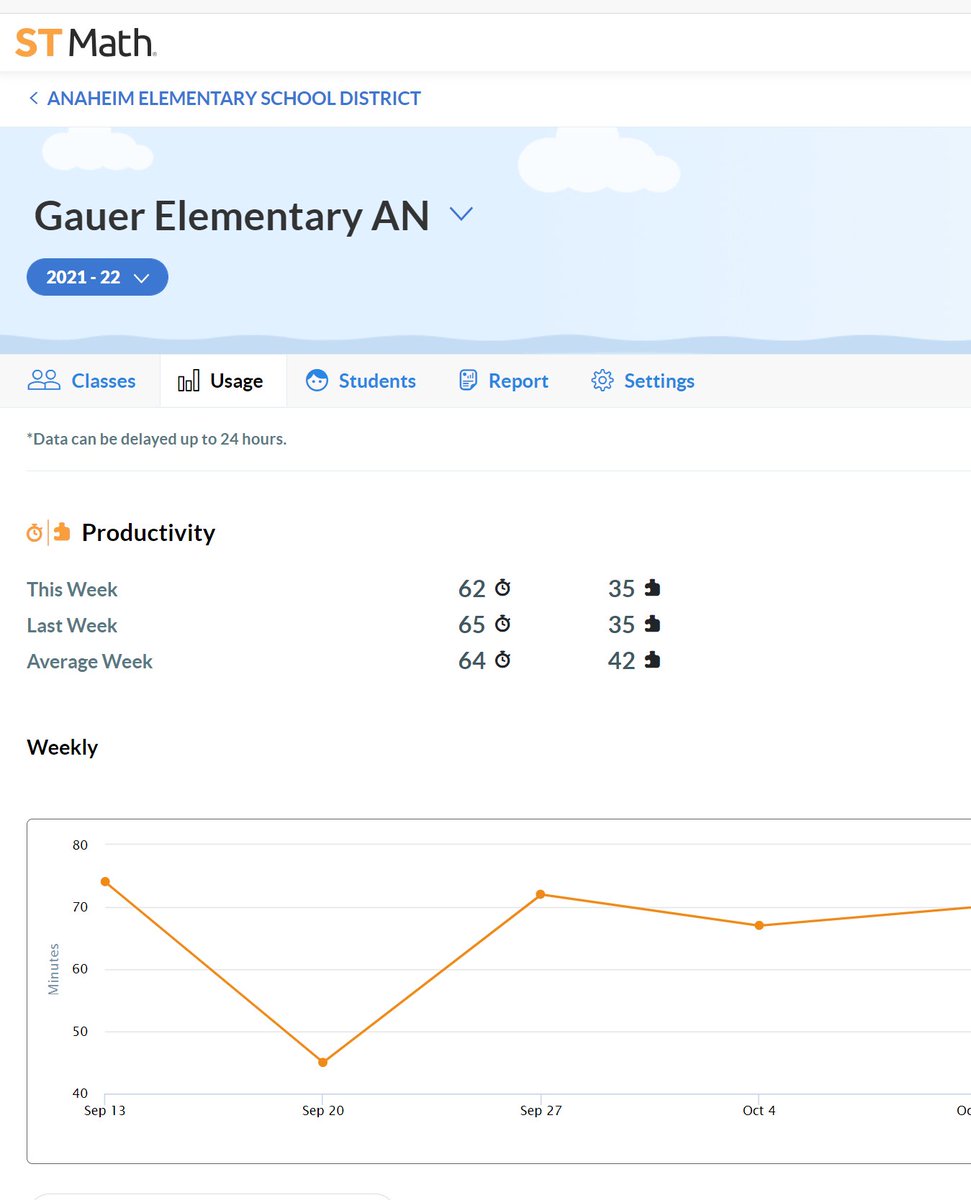Click the back chevron before the district name
The image size is (971, 1200).
[33, 98]
